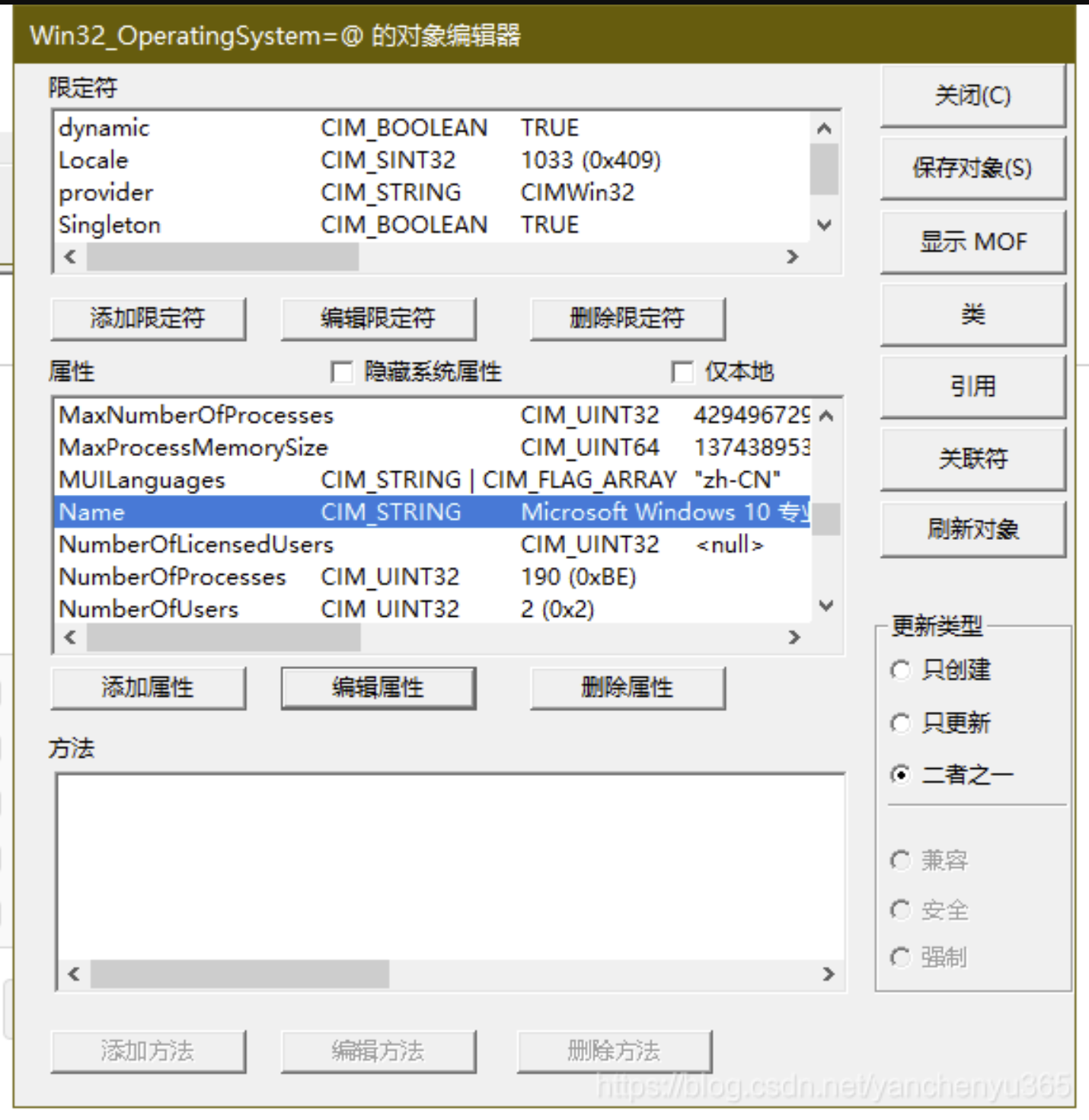This screenshot has height=1120, width=1089.
Task: Enable the 仅本地 checkbox
Action: 681,372
